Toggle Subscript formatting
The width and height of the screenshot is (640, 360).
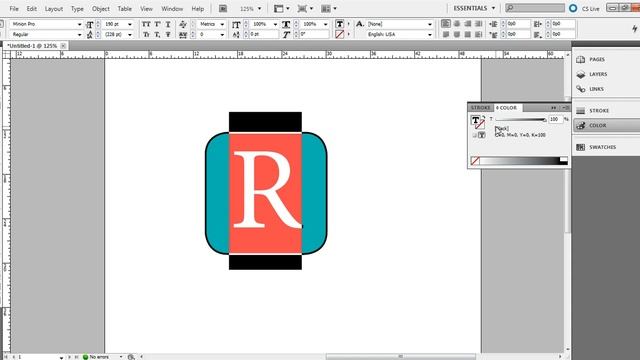click(157, 35)
